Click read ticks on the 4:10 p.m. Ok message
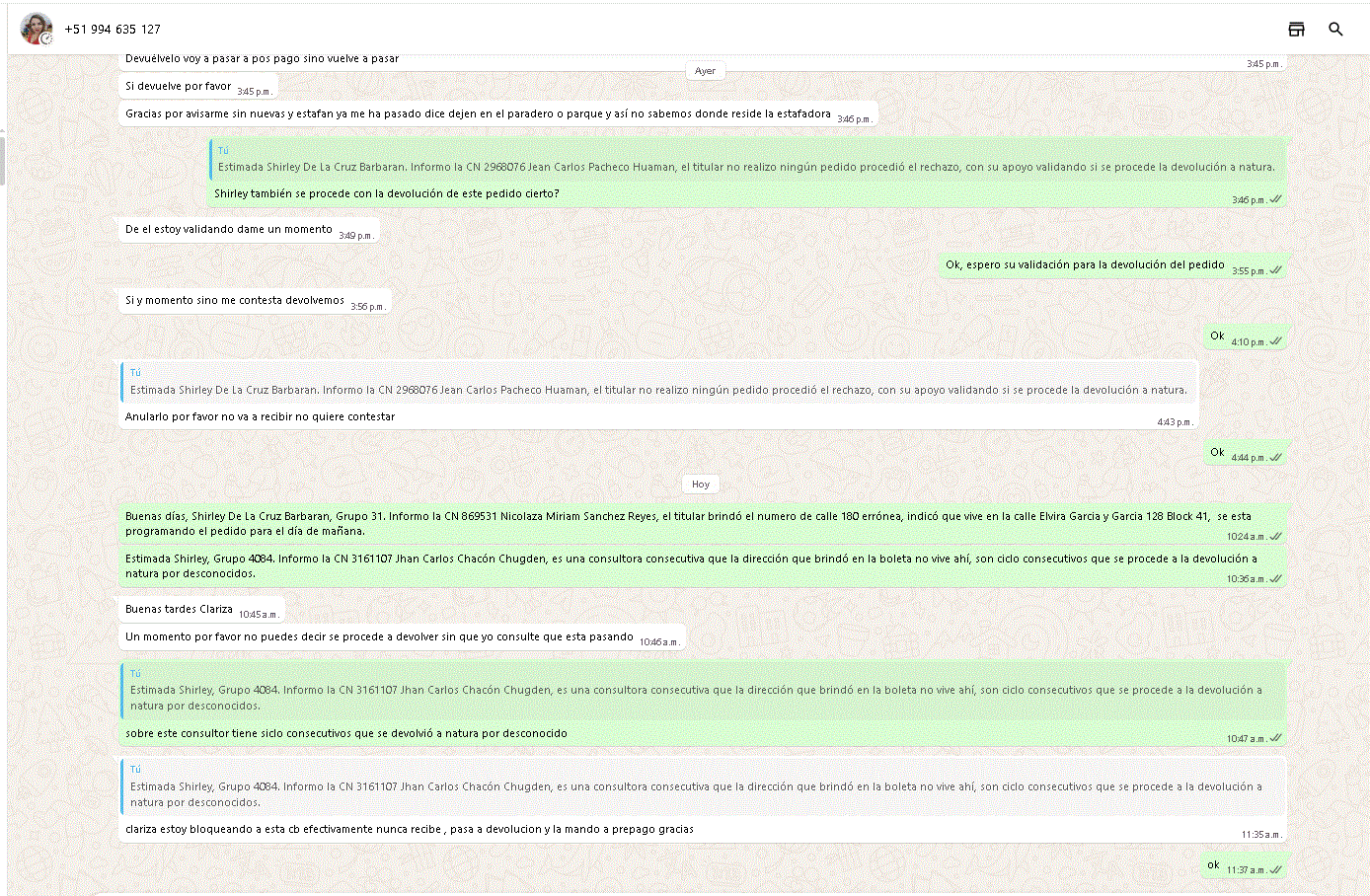 (1276, 341)
